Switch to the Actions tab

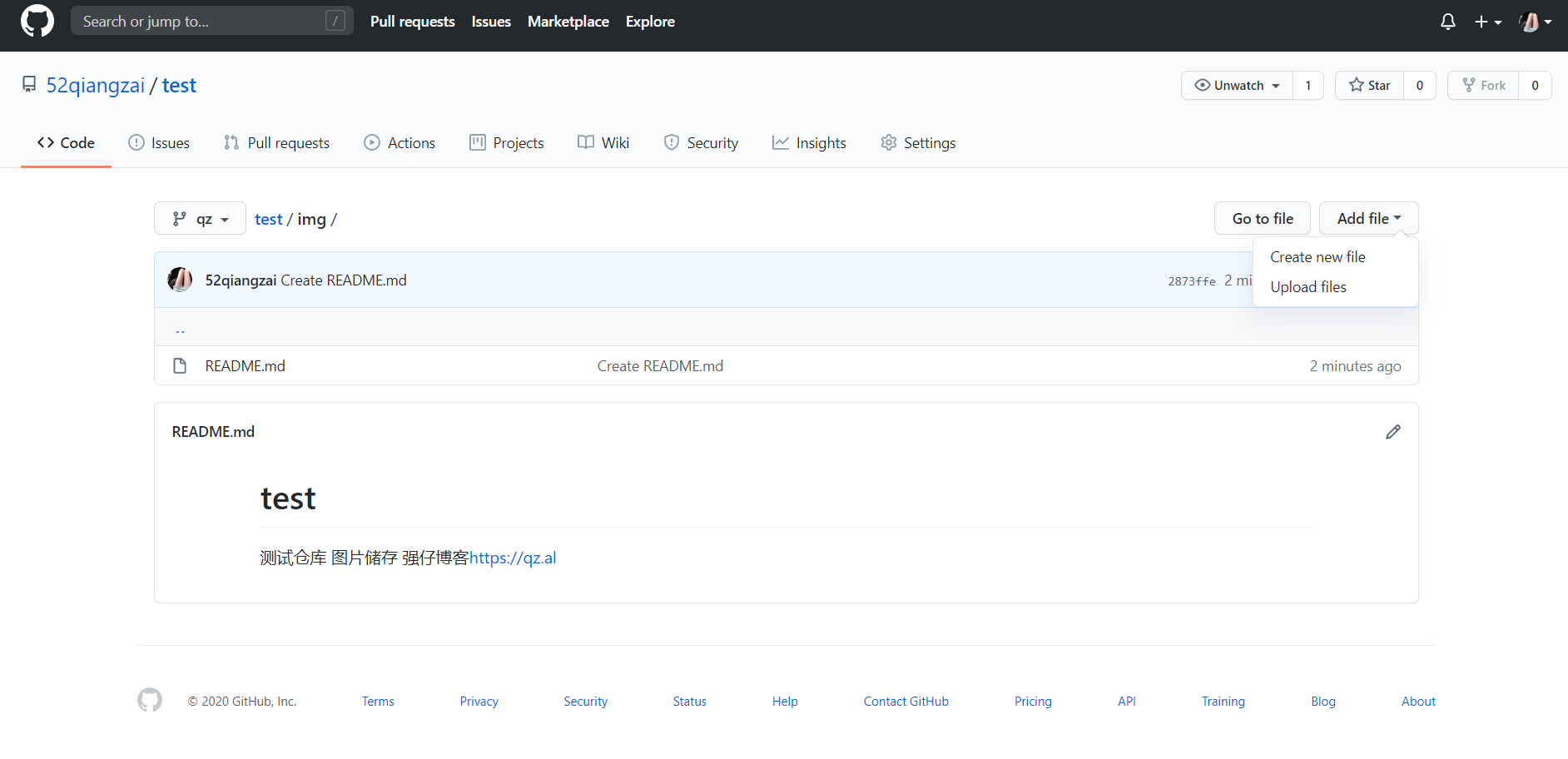pyautogui.click(x=399, y=143)
